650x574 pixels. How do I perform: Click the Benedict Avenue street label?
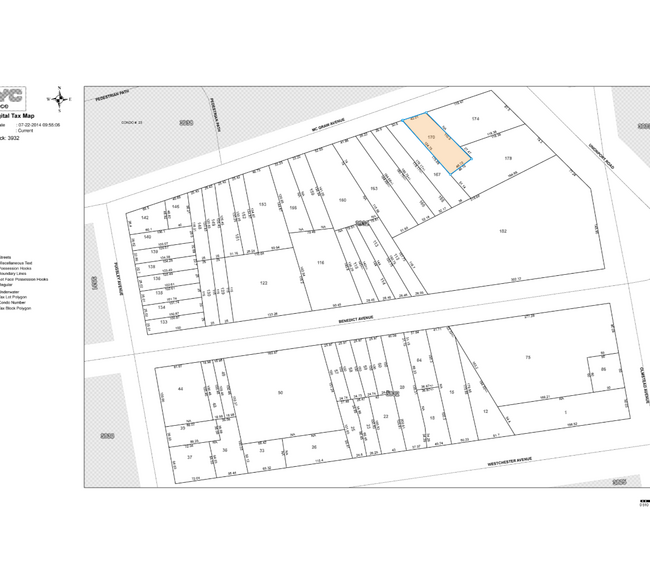358,319
